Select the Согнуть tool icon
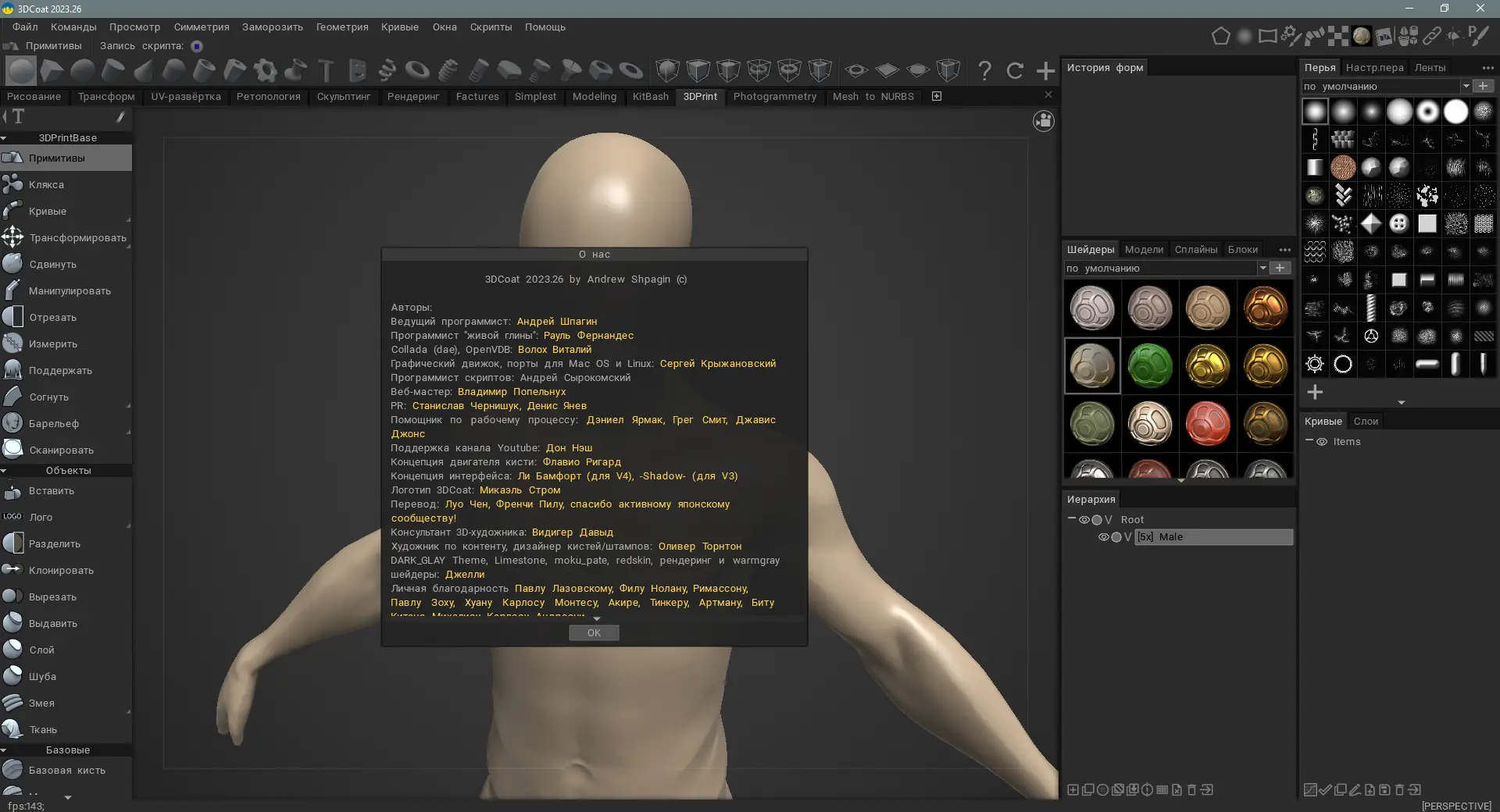The width and height of the screenshot is (1500, 812). pyautogui.click(x=12, y=397)
